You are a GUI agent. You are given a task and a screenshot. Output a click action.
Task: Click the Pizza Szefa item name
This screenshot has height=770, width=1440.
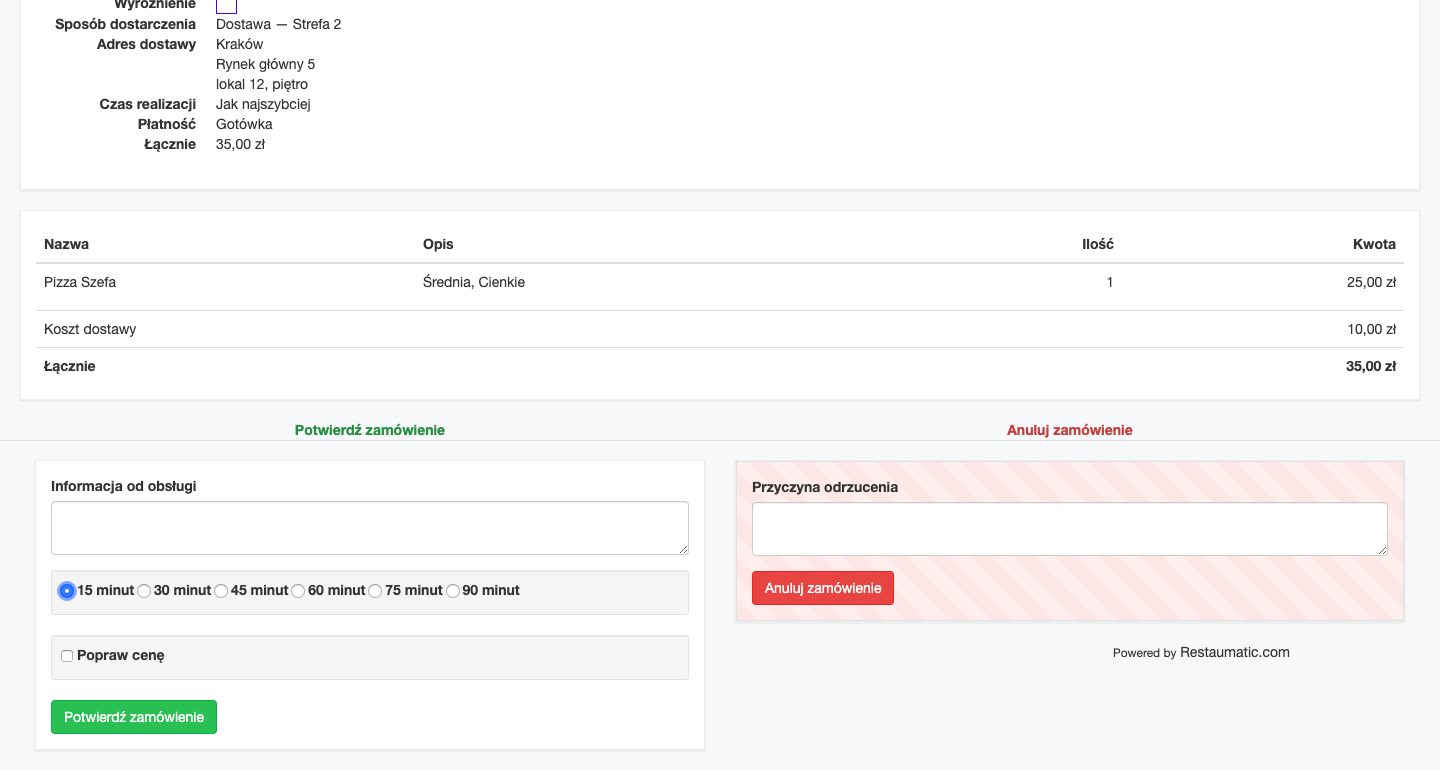(x=80, y=282)
